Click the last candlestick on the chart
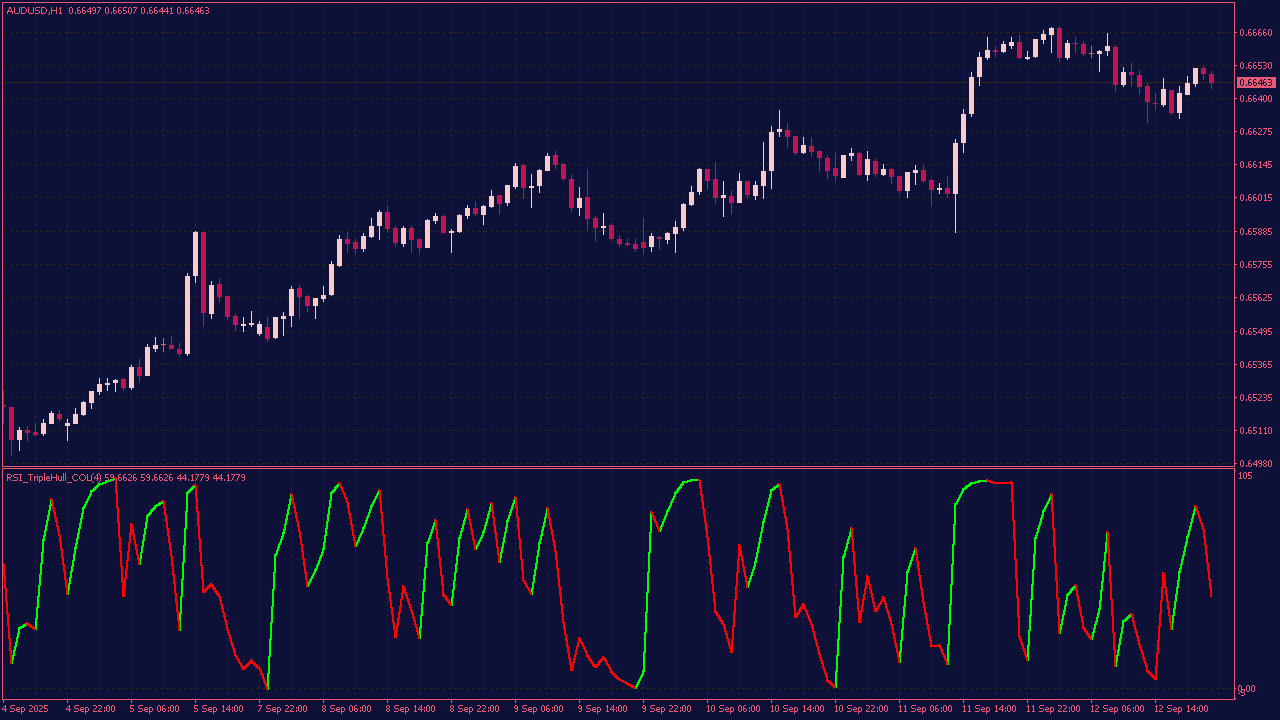1280x720 pixels. click(1212, 78)
